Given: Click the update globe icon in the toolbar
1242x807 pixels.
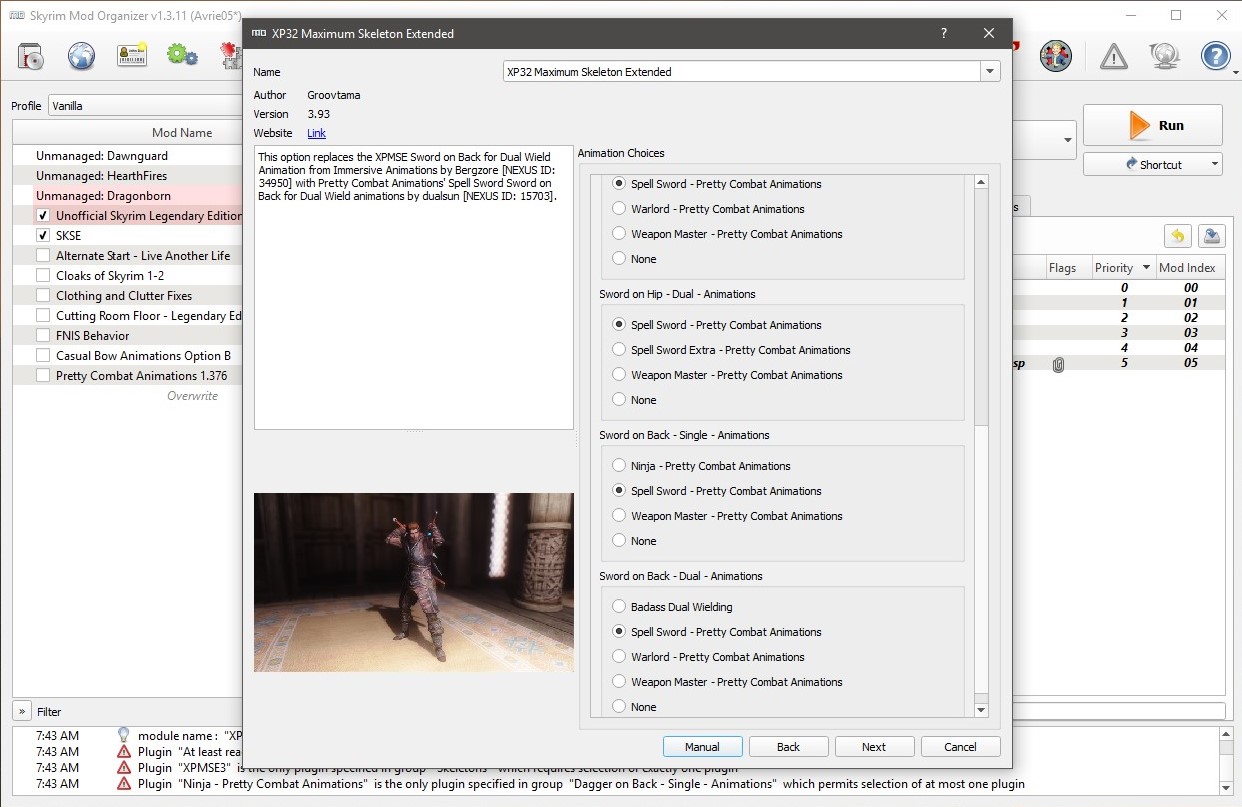Looking at the screenshot, I should (x=1164, y=56).
